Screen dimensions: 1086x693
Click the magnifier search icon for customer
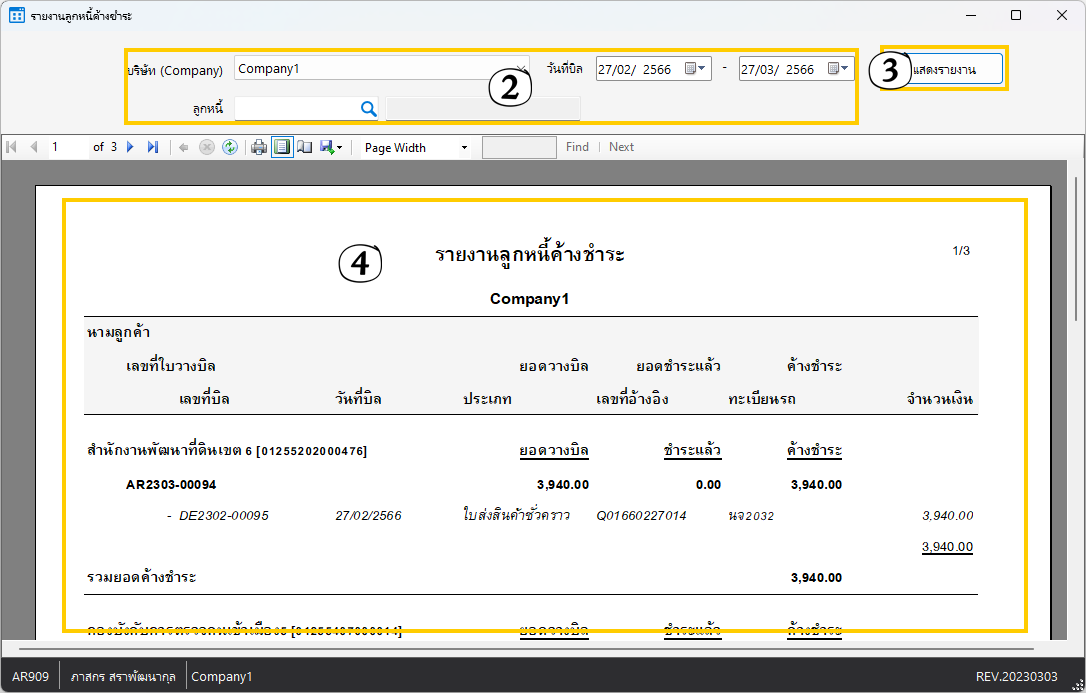tap(367, 109)
